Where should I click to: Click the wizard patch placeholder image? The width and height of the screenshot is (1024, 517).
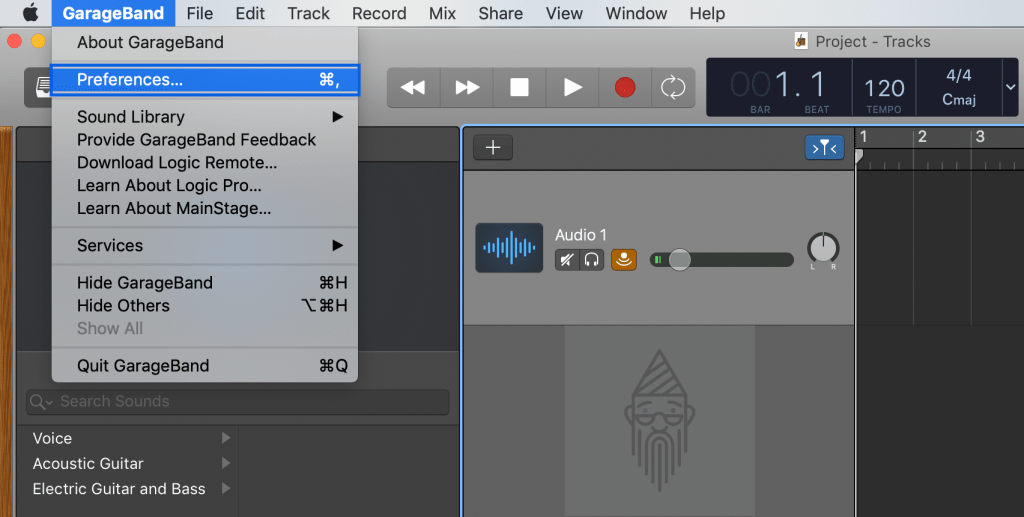660,421
